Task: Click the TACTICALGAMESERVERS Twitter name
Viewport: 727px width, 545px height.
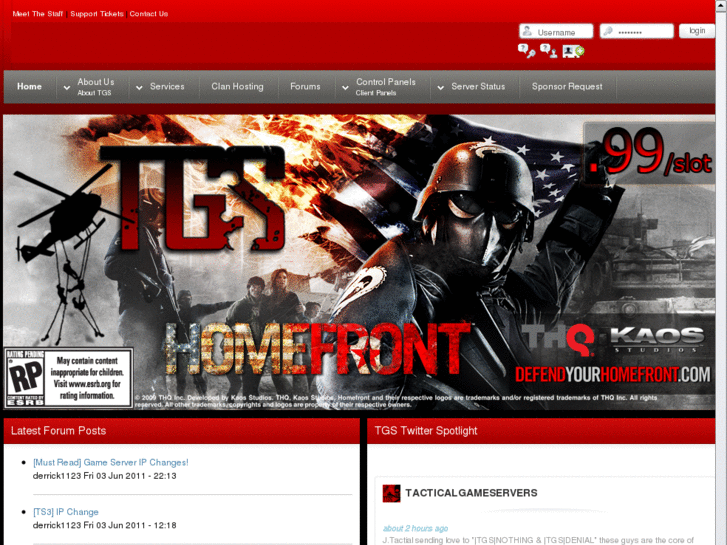Action: click(x=471, y=493)
